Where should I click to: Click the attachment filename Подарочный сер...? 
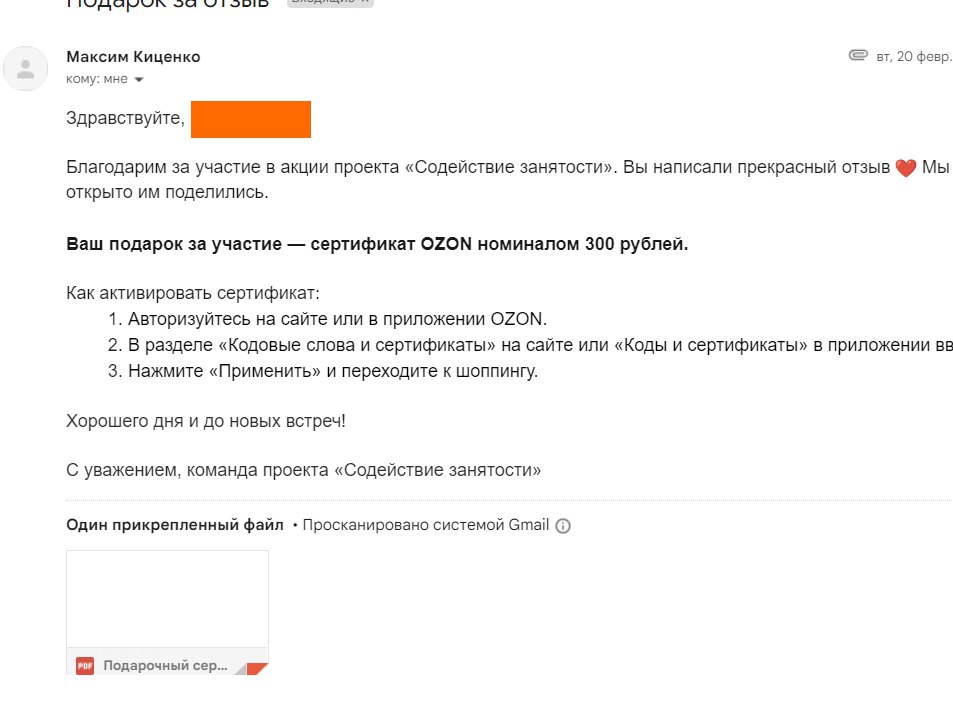(165, 666)
